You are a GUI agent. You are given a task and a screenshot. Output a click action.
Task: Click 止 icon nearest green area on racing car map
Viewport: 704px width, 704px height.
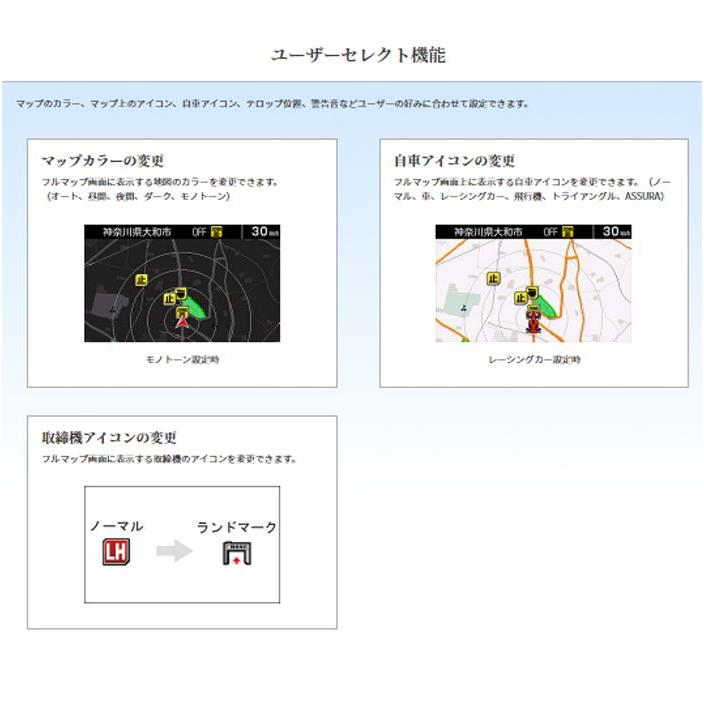(521, 298)
